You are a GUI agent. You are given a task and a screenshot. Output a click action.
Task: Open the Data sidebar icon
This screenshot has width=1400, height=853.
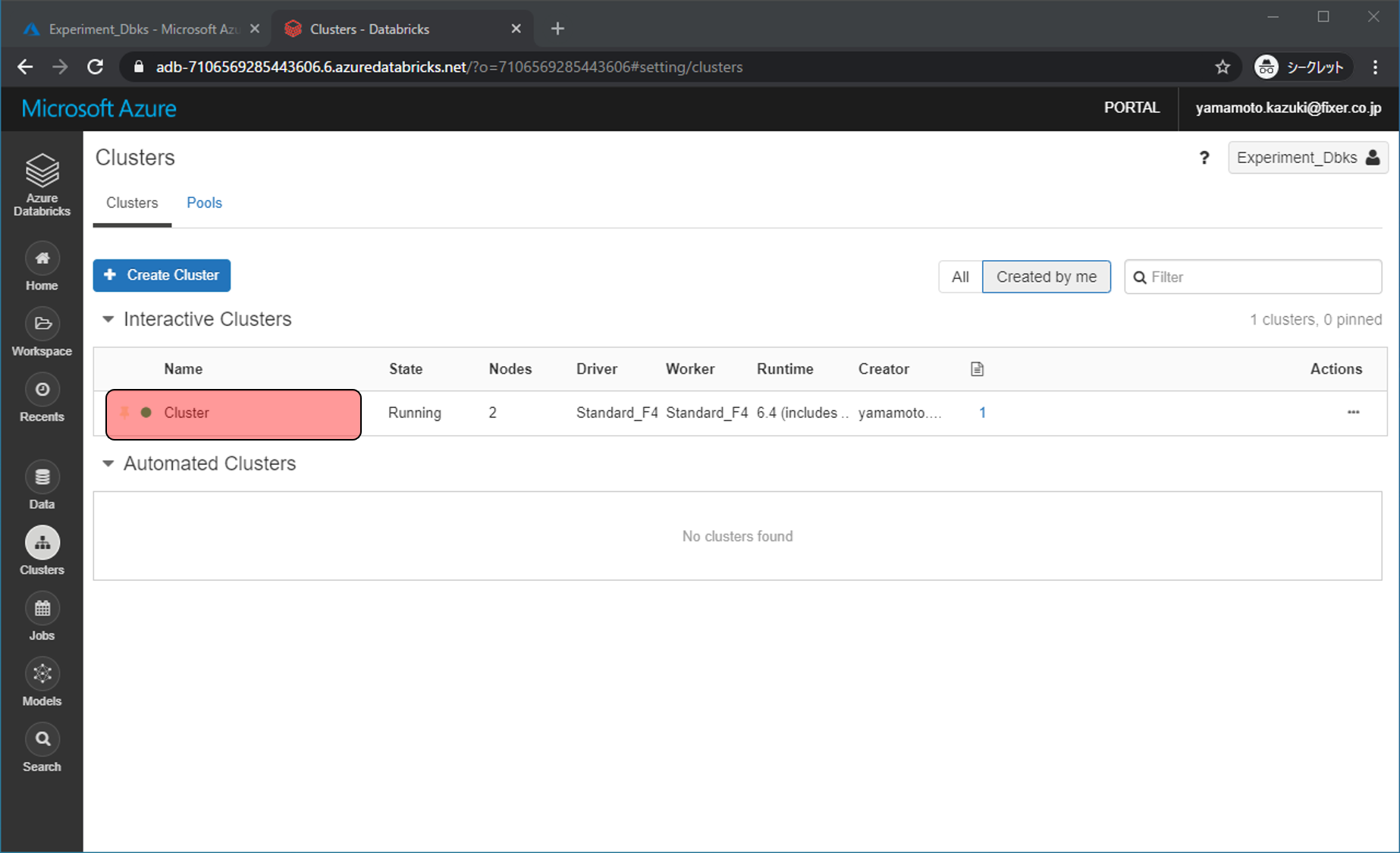[x=42, y=486]
